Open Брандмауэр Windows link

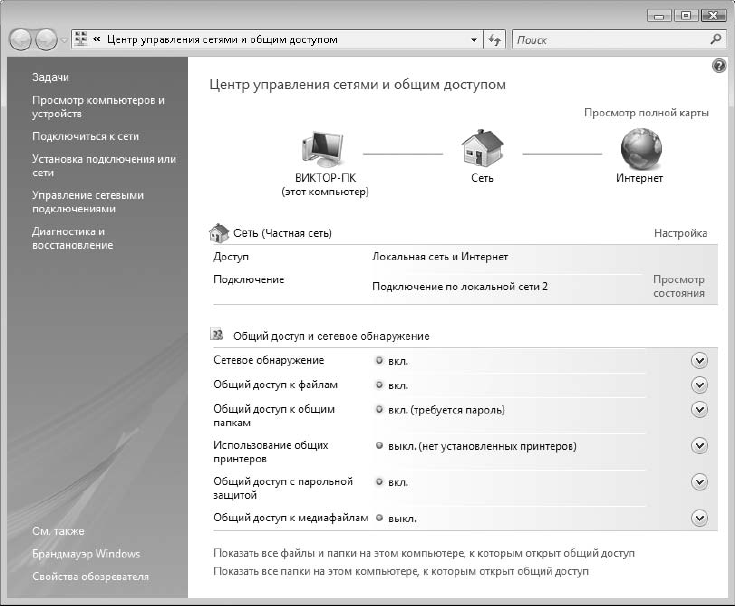(x=86, y=554)
